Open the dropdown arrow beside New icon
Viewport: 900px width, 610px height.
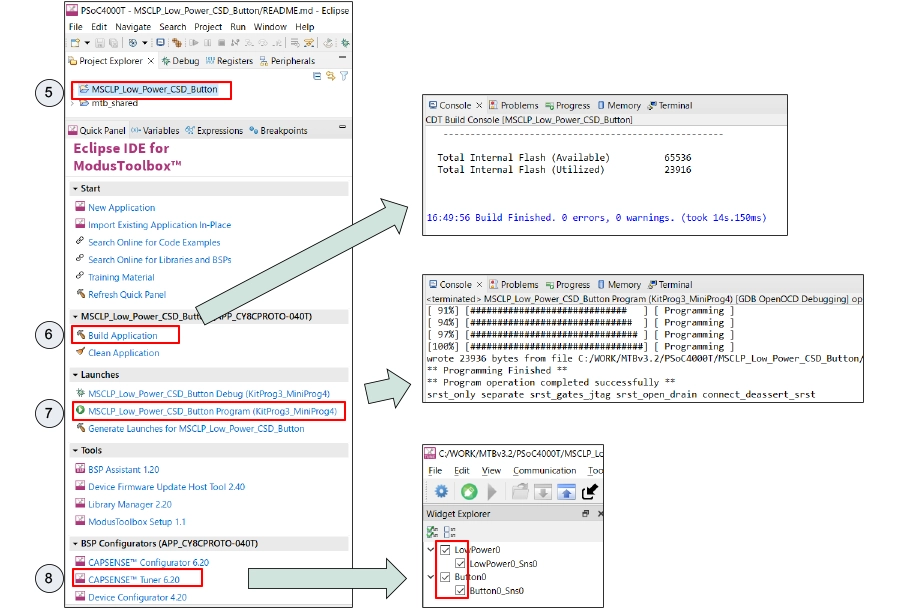tap(87, 43)
